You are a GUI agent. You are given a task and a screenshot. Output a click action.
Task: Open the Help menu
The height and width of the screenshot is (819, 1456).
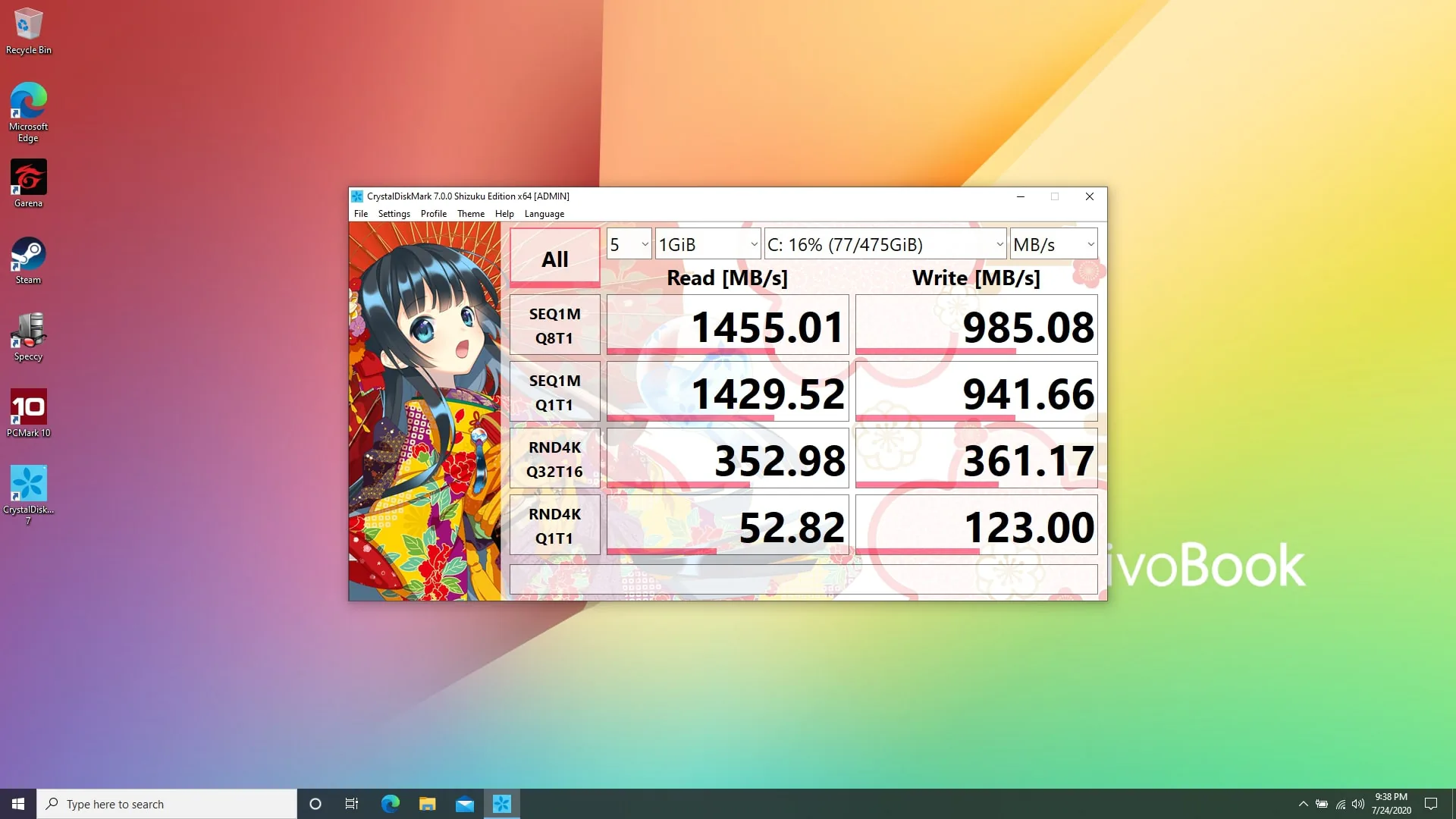coord(504,214)
